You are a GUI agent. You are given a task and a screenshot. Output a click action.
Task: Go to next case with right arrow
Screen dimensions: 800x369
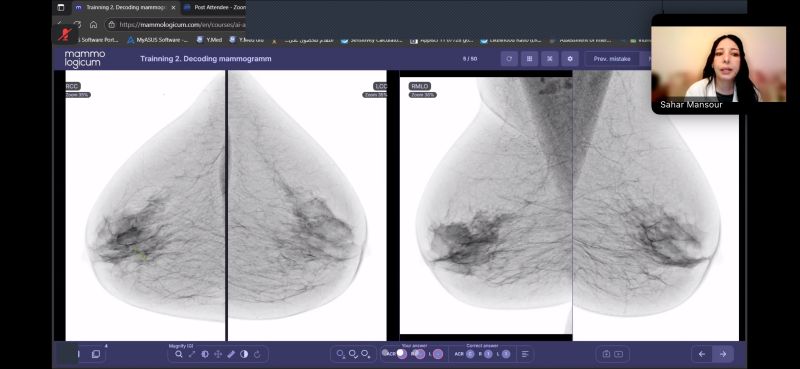[x=722, y=354]
